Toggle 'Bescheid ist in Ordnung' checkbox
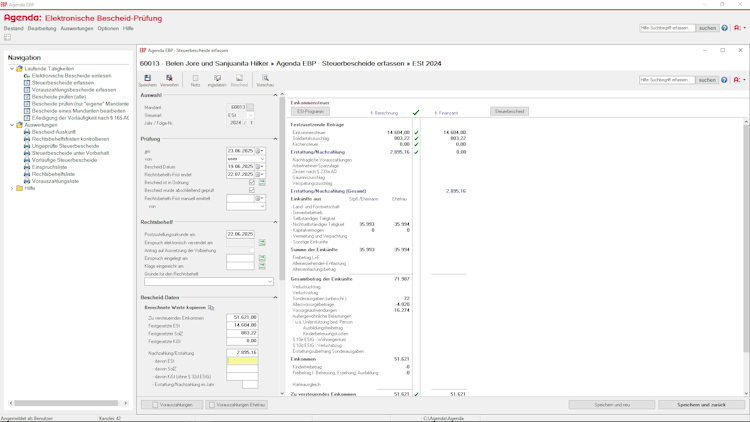This screenshot has width=750, height=422. click(x=252, y=182)
